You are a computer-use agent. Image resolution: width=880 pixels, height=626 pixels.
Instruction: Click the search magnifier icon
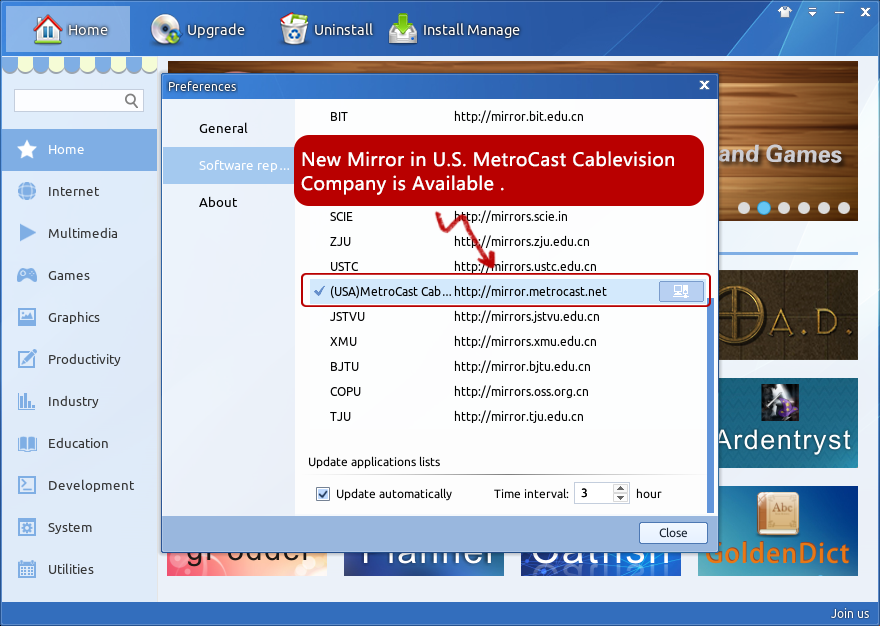coord(131,100)
